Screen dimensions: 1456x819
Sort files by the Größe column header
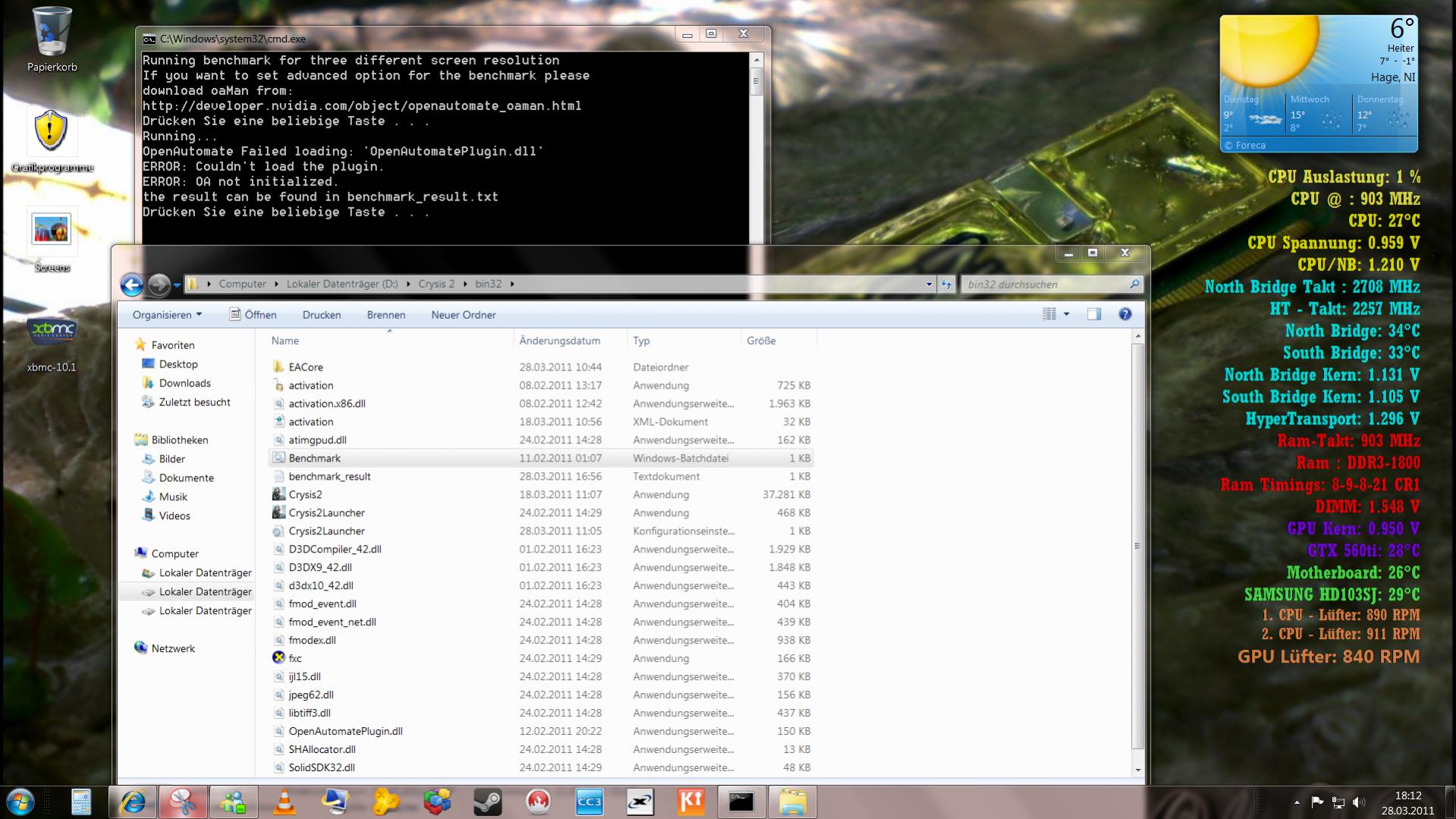click(x=778, y=341)
